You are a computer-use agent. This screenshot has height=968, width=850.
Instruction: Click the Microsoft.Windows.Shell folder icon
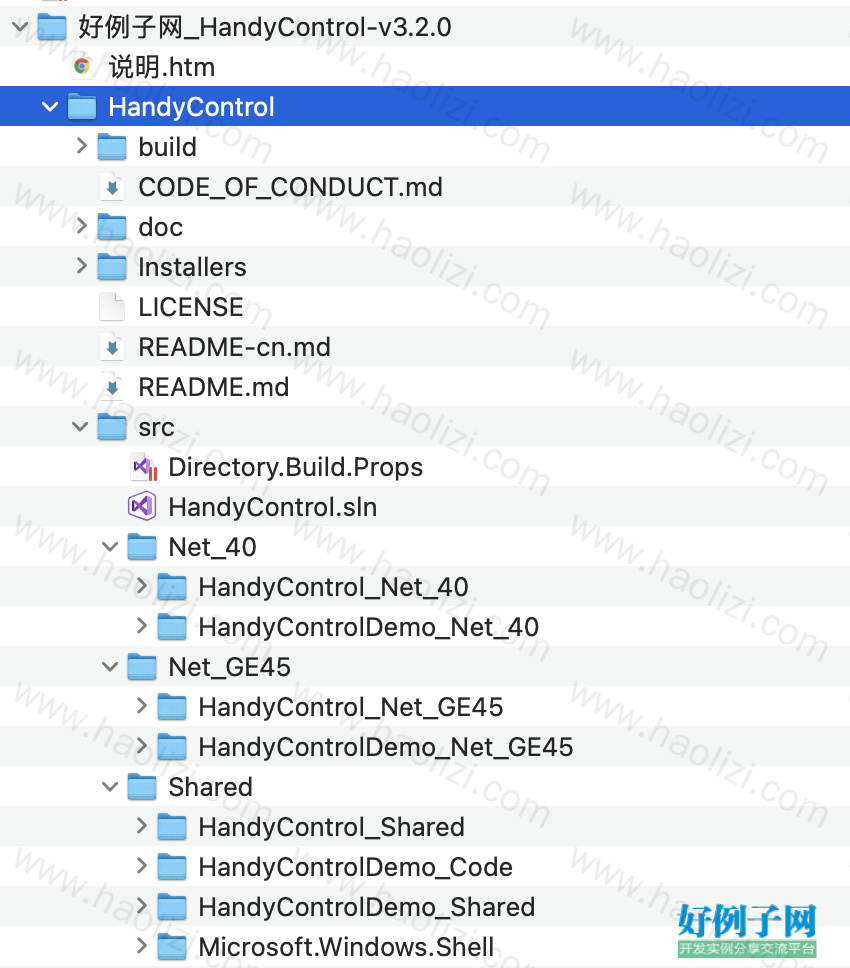(x=172, y=946)
